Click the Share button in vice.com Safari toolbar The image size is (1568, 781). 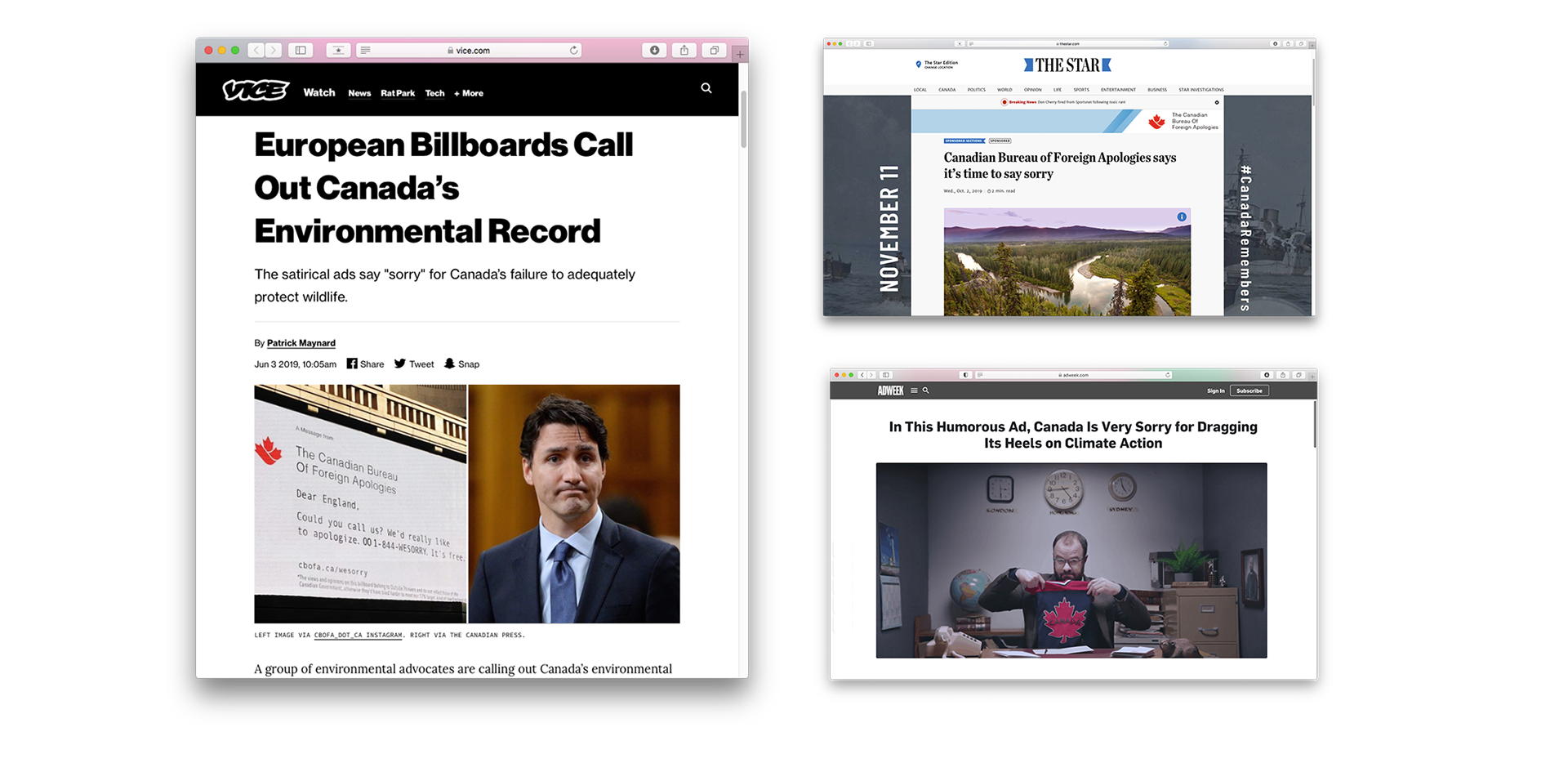684,50
